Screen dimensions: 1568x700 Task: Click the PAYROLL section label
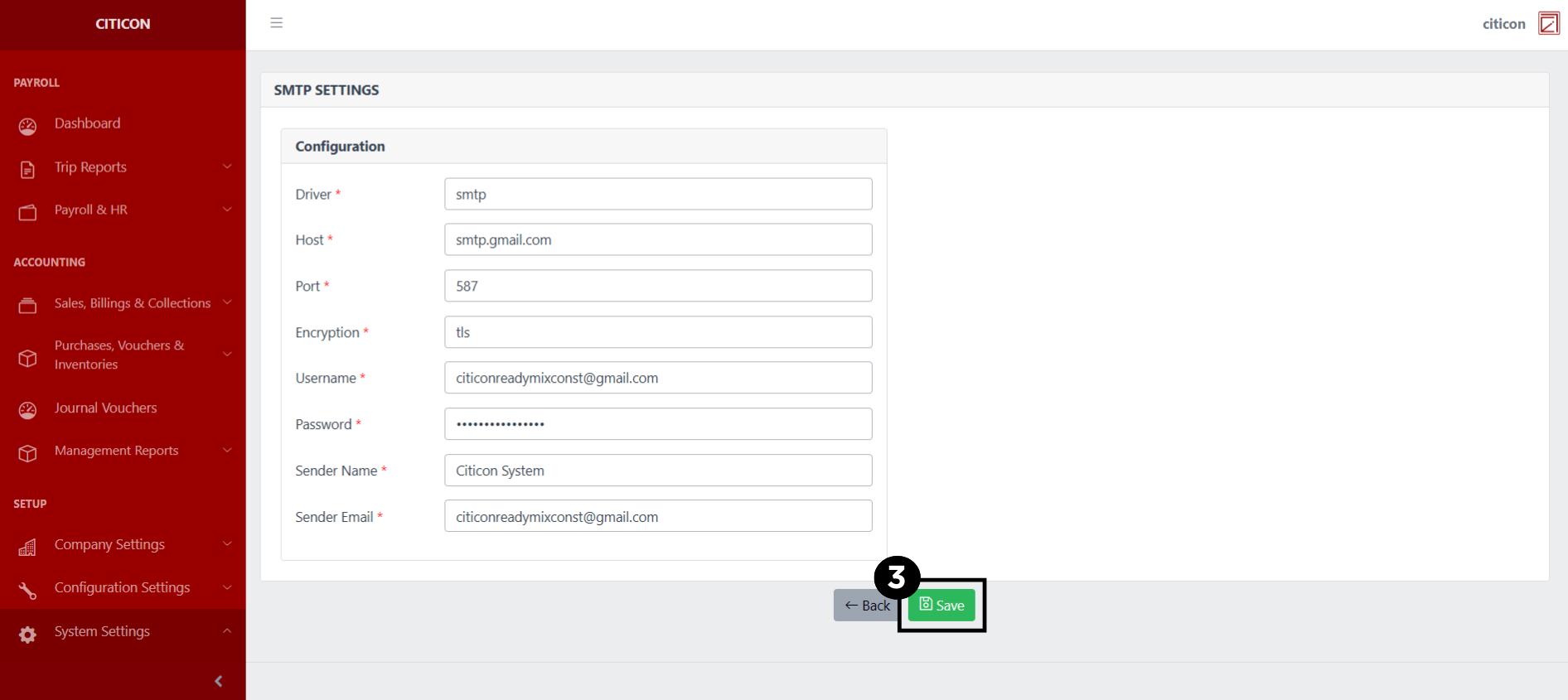click(x=36, y=83)
